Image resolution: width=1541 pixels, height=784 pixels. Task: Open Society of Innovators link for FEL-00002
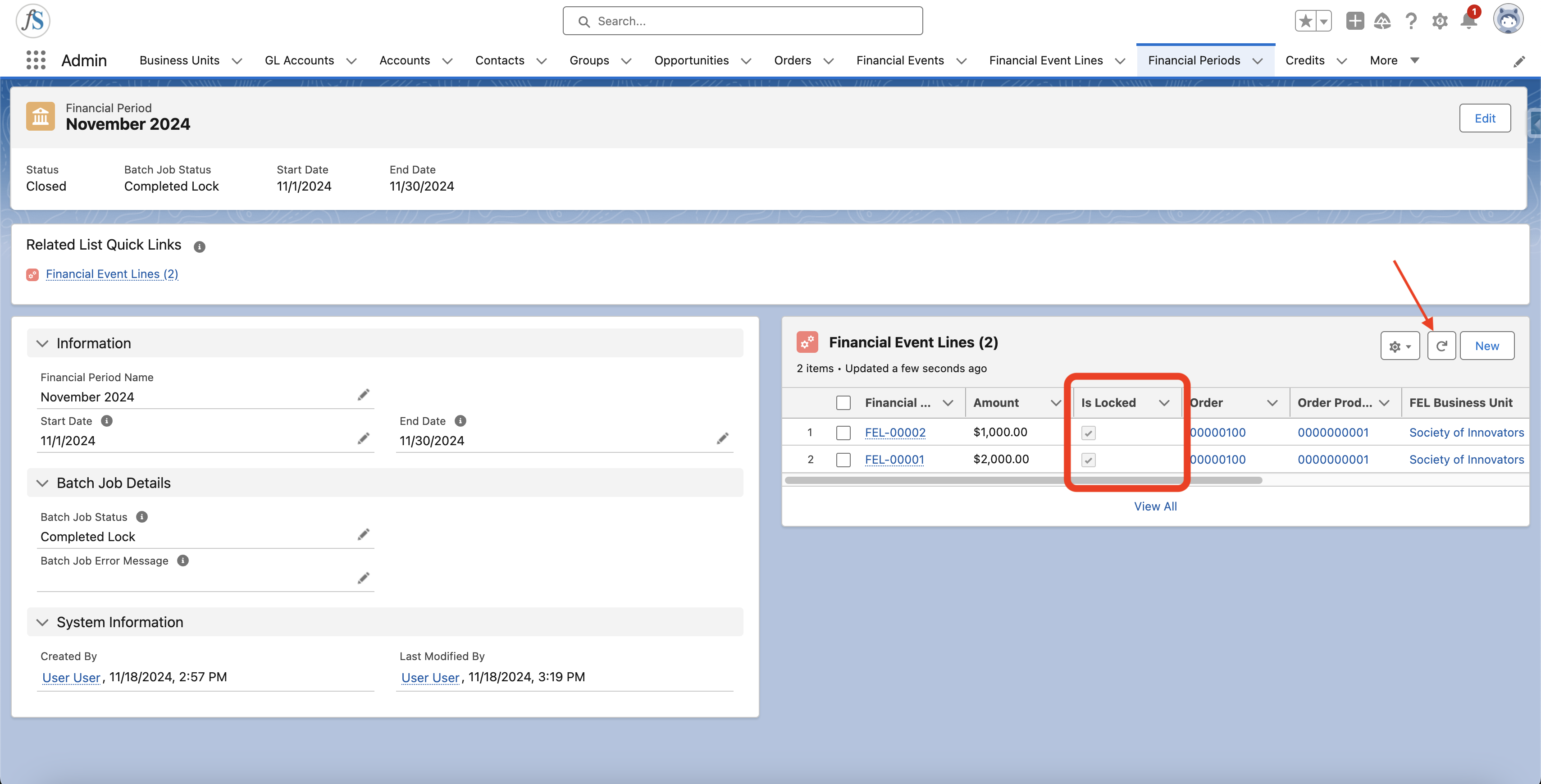point(1466,433)
